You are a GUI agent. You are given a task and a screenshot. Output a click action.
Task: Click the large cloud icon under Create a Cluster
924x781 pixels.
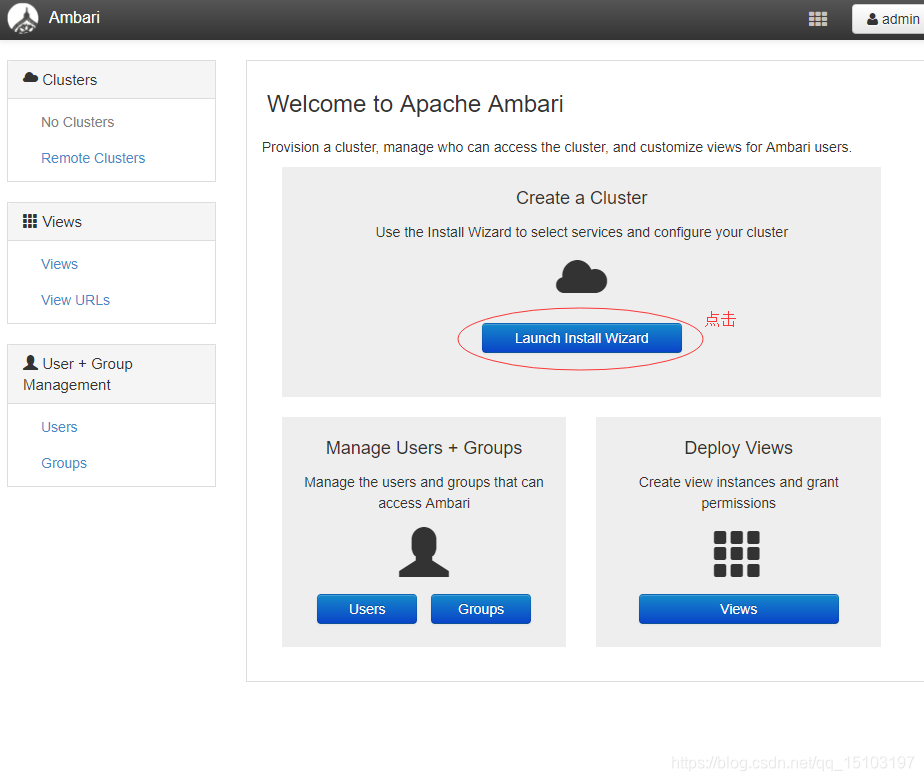tap(582, 276)
